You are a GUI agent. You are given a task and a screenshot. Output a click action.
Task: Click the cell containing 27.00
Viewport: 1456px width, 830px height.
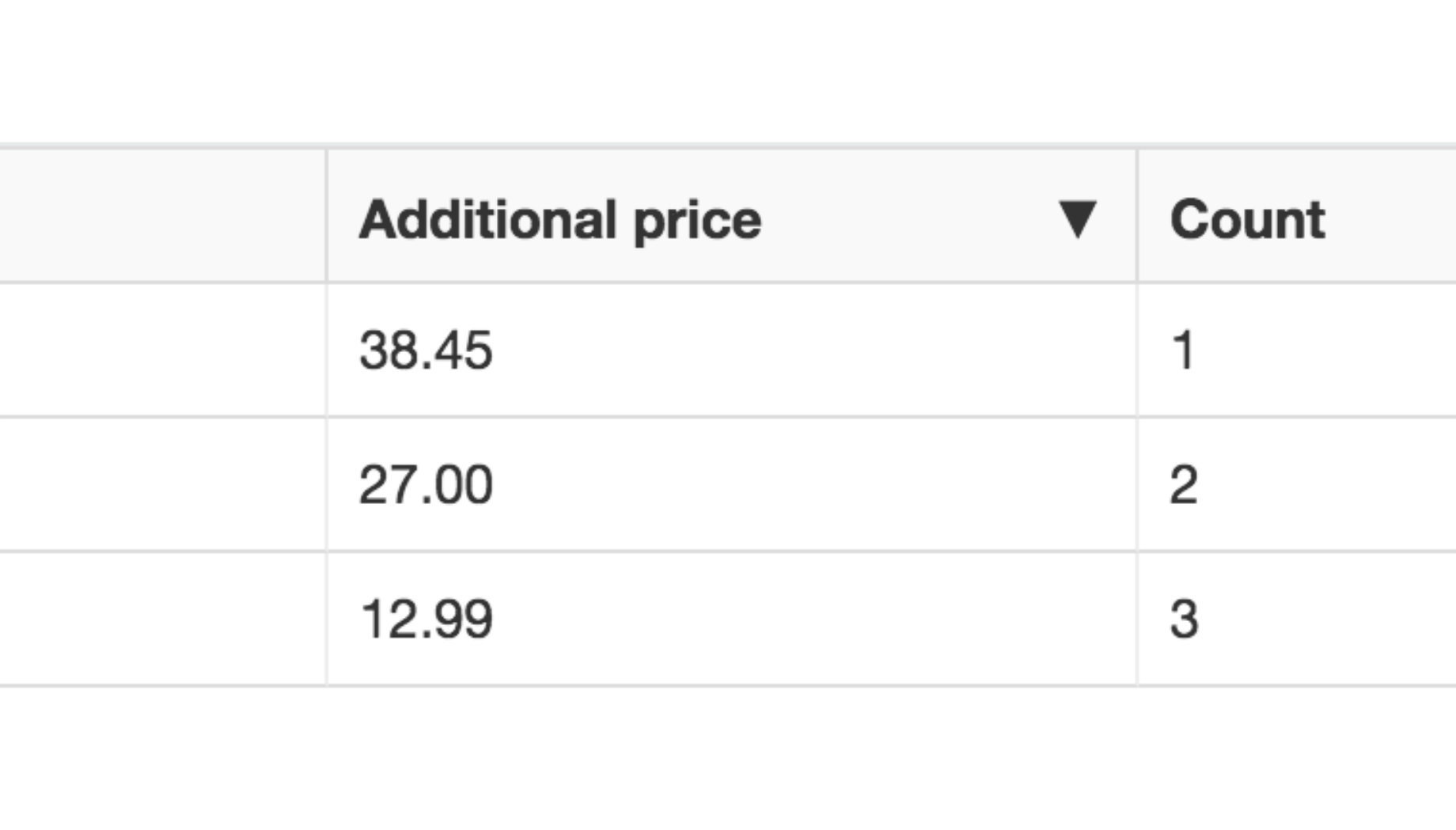tap(427, 480)
